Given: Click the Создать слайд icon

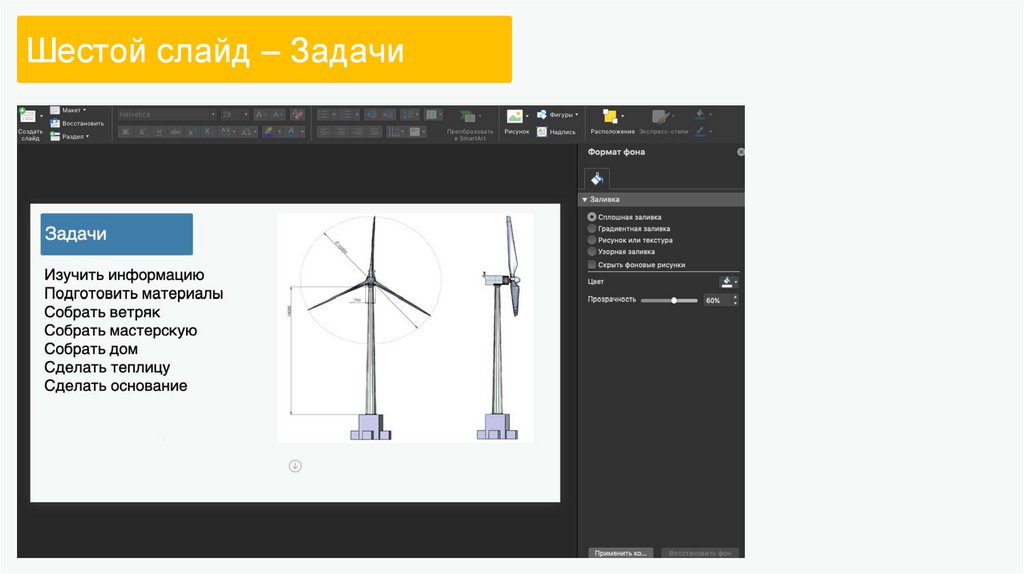Looking at the screenshot, I should click(28, 118).
